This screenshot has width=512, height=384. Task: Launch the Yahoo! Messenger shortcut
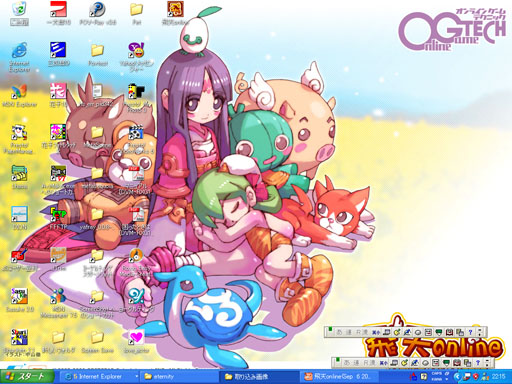click(136, 57)
